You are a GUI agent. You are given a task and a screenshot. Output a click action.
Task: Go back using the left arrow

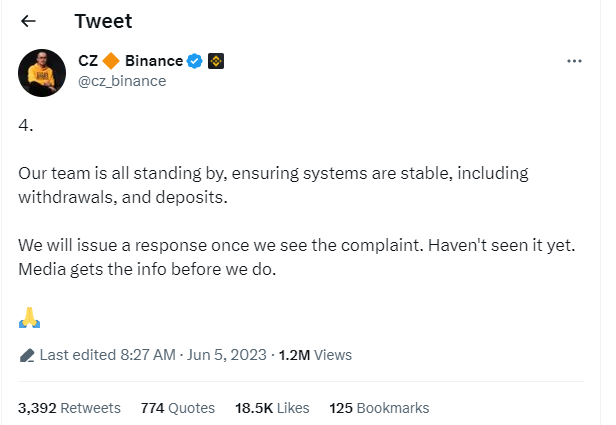tap(28, 21)
